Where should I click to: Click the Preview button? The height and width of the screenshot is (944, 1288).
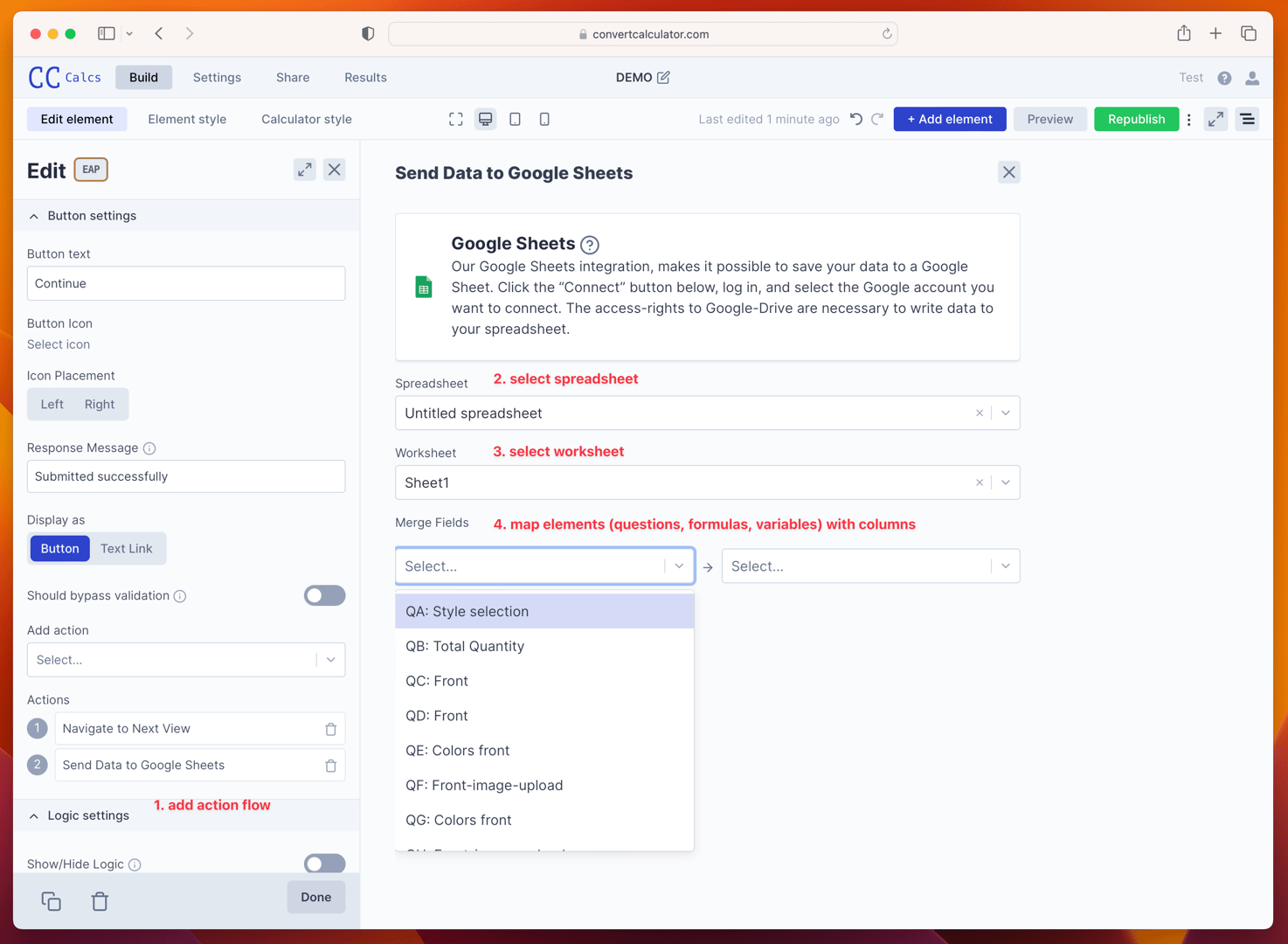pyautogui.click(x=1050, y=119)
